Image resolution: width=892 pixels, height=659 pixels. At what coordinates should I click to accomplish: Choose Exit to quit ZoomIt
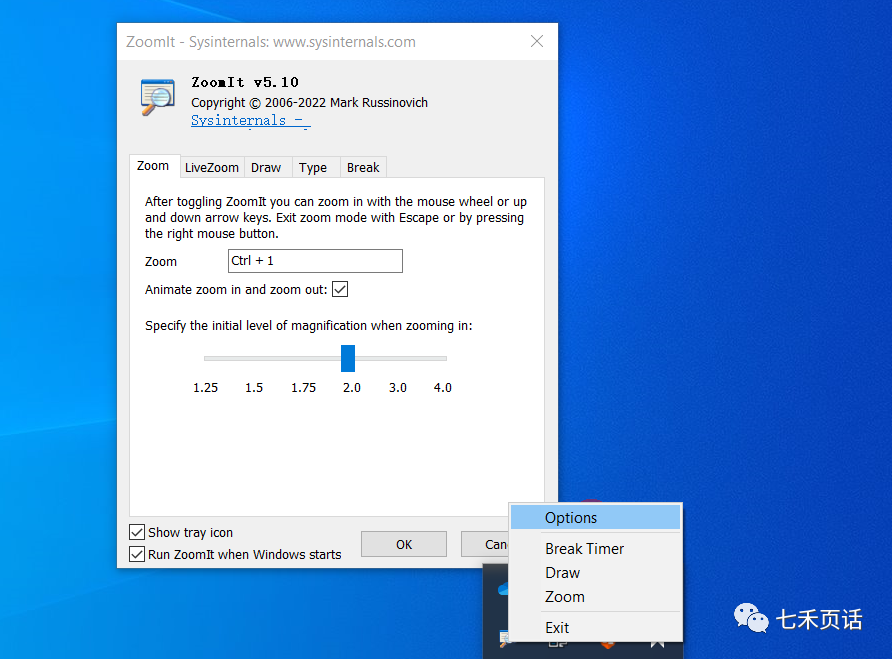point(596,627)
